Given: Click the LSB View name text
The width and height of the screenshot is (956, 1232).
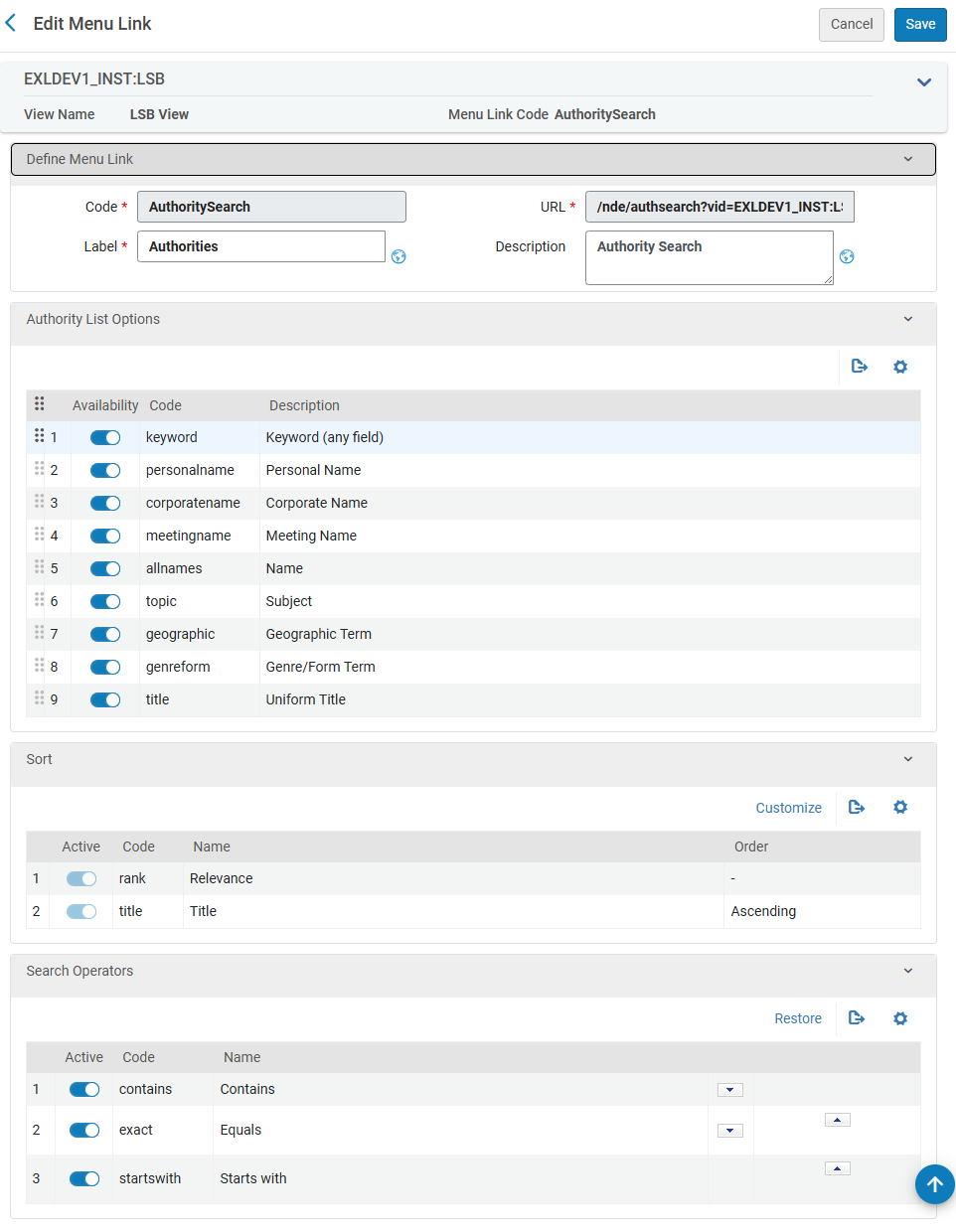Looking at the screenshot, I should [x=159, y=114].
